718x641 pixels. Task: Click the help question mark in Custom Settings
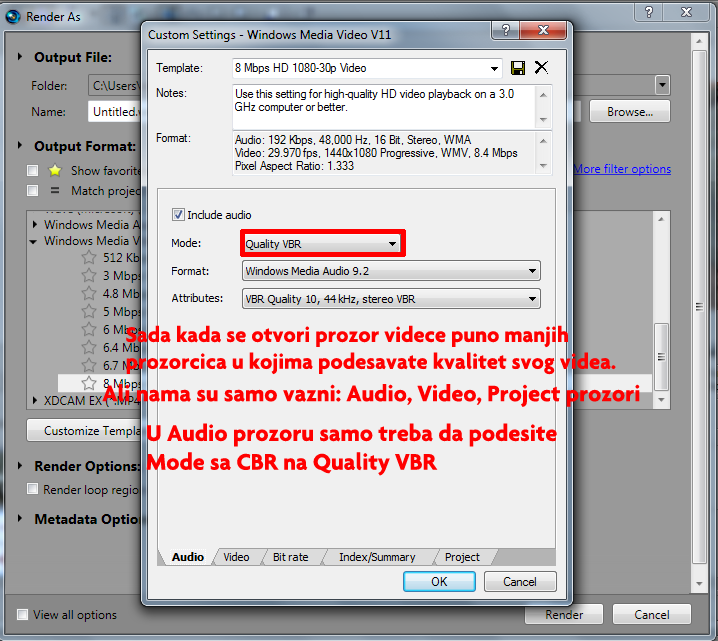(x=506, y=30)
